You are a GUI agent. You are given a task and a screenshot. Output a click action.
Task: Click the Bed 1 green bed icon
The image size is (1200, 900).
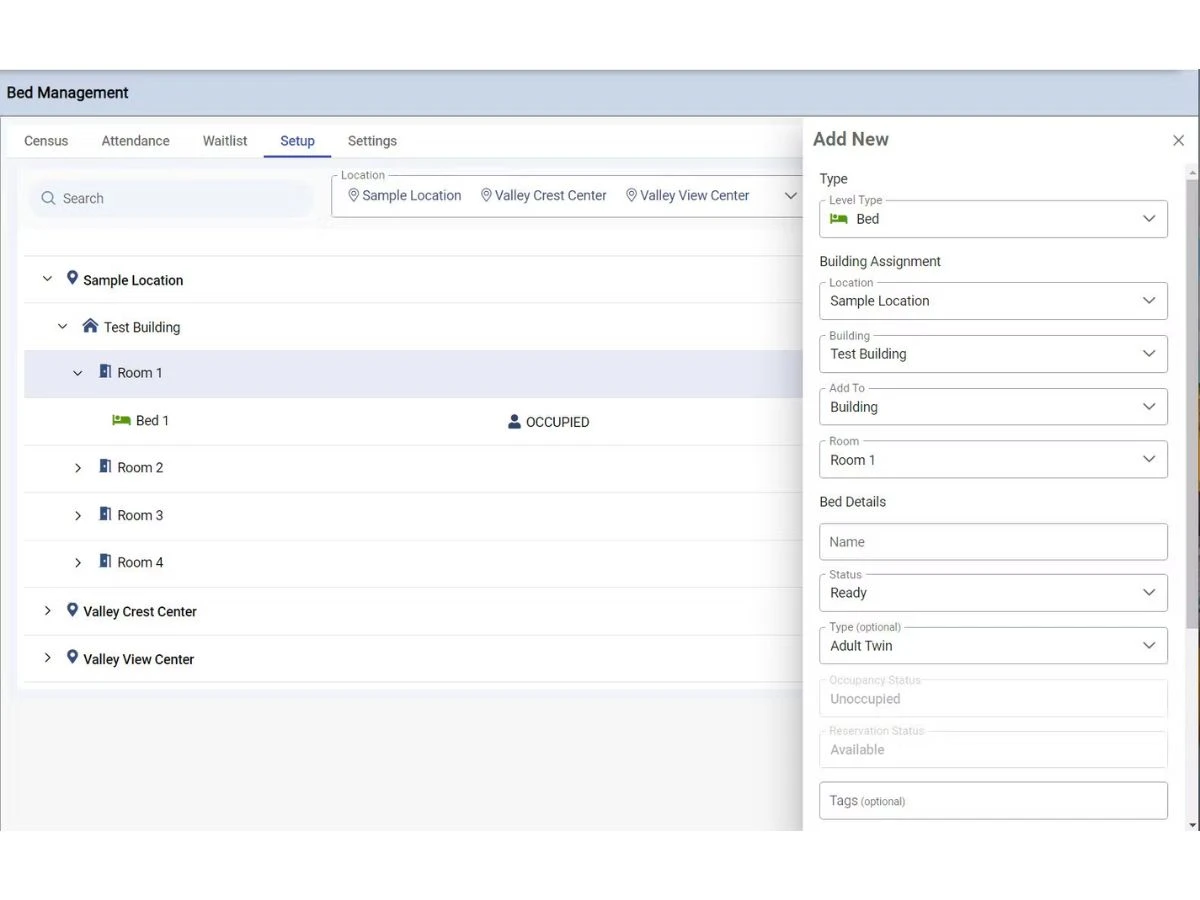(121, 420)
